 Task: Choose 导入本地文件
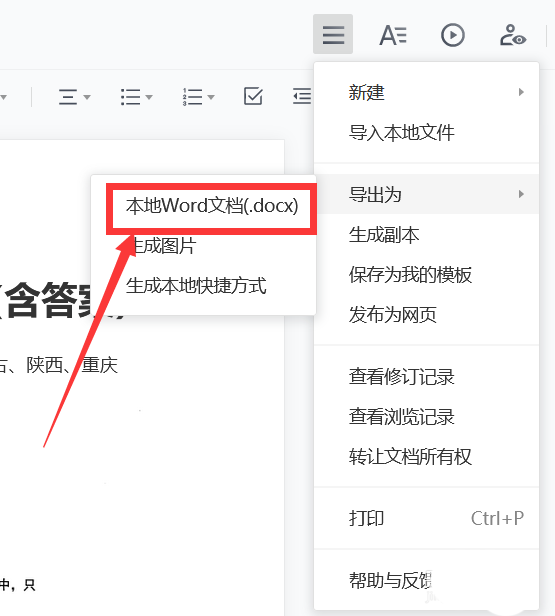point(426,132)
